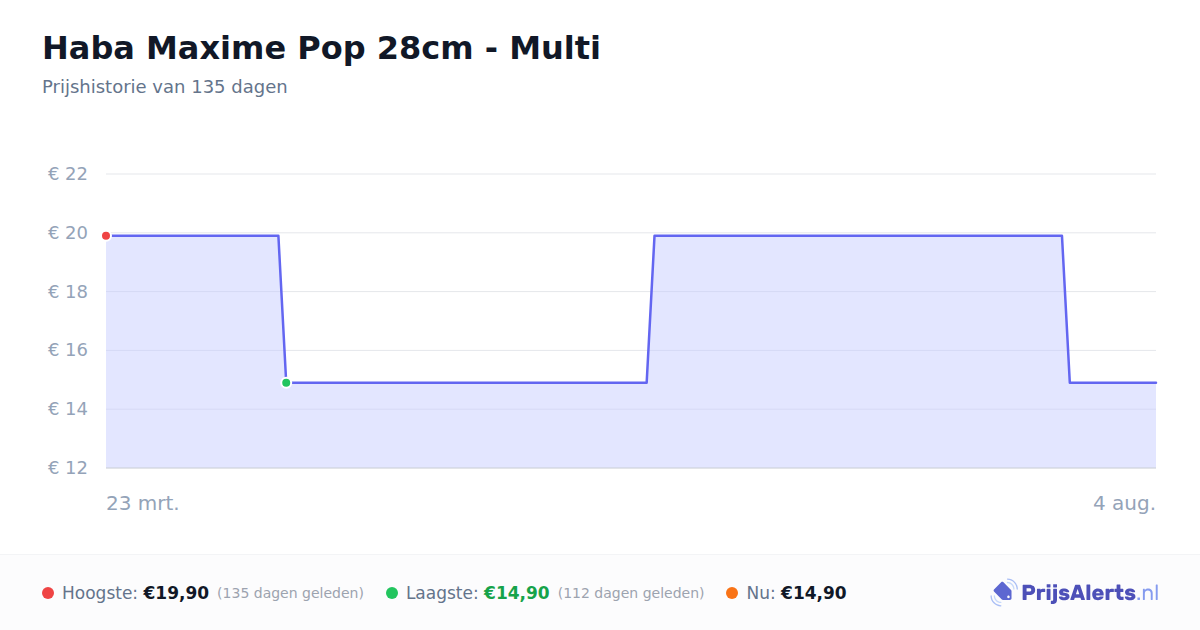Click the highest price value €19,90
1200x630 pixels.
pyautogui.click(x=176, y=593)
